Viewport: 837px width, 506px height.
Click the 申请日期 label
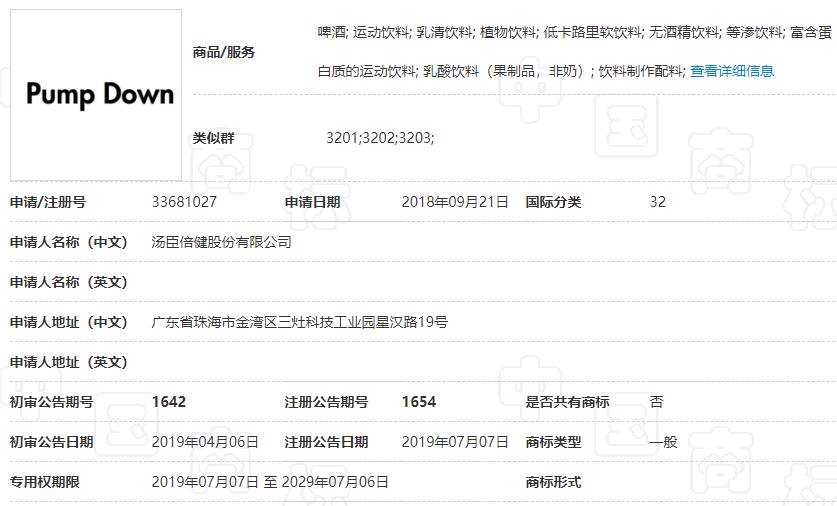click(312, 202)
